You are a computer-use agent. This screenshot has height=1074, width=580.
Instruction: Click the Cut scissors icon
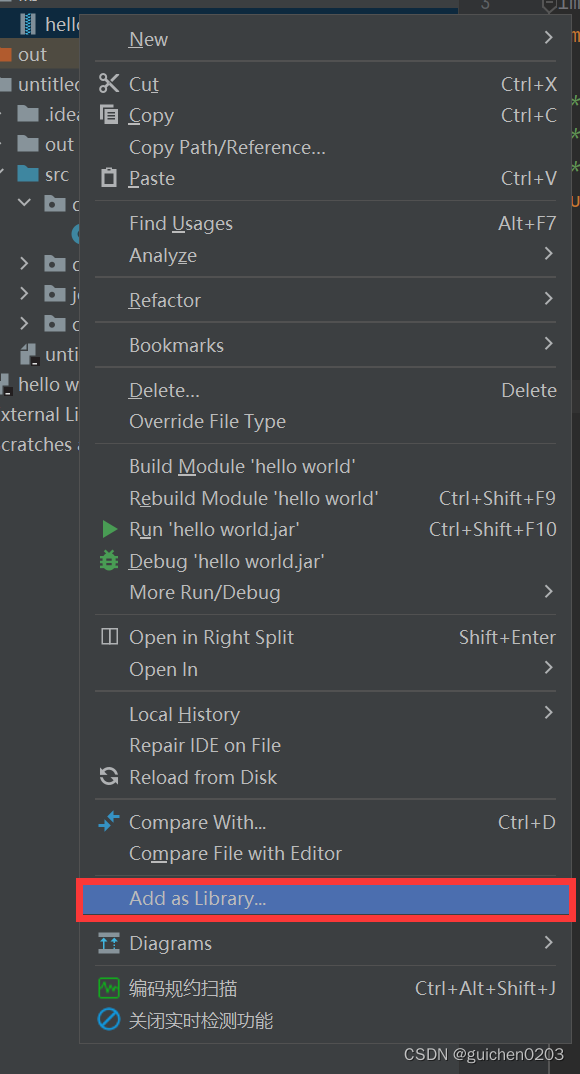coord(108,83)
